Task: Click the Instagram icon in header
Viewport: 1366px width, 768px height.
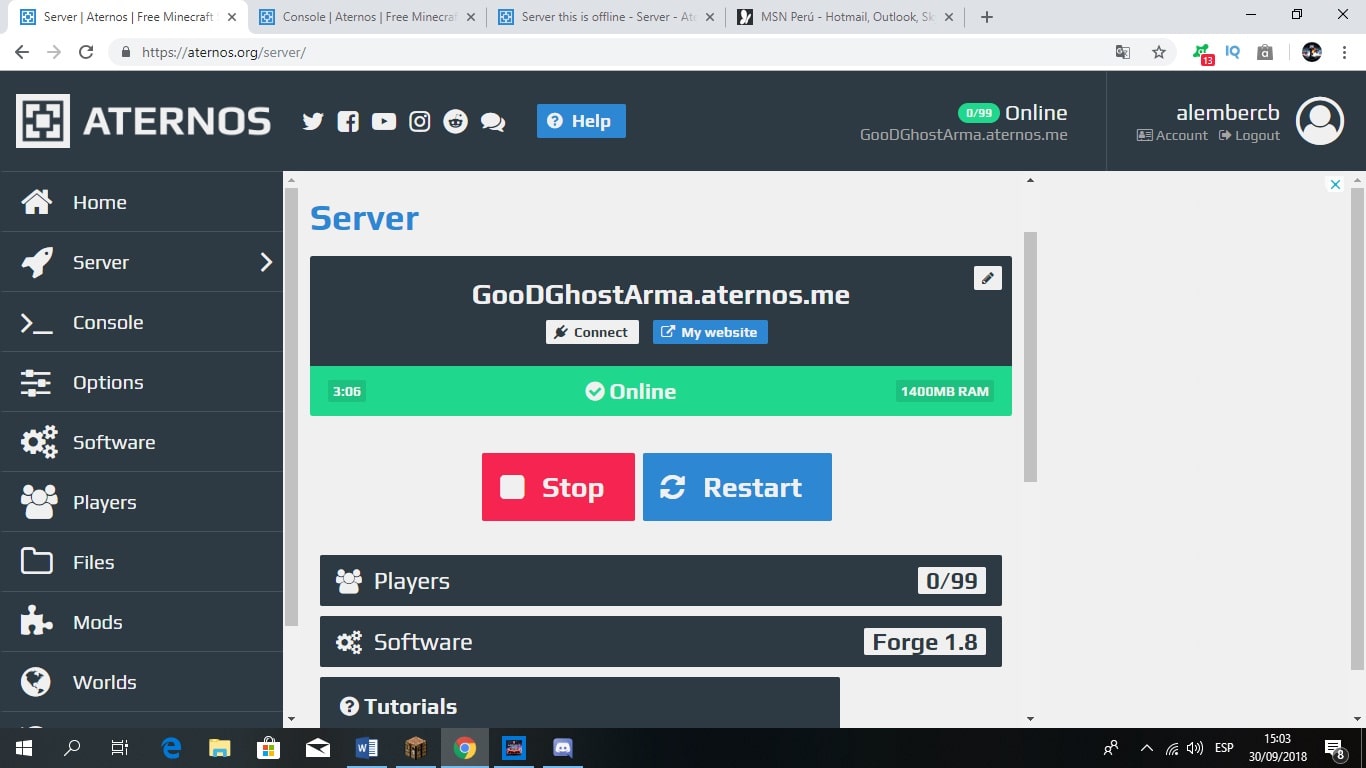Action: click(420, 122)
